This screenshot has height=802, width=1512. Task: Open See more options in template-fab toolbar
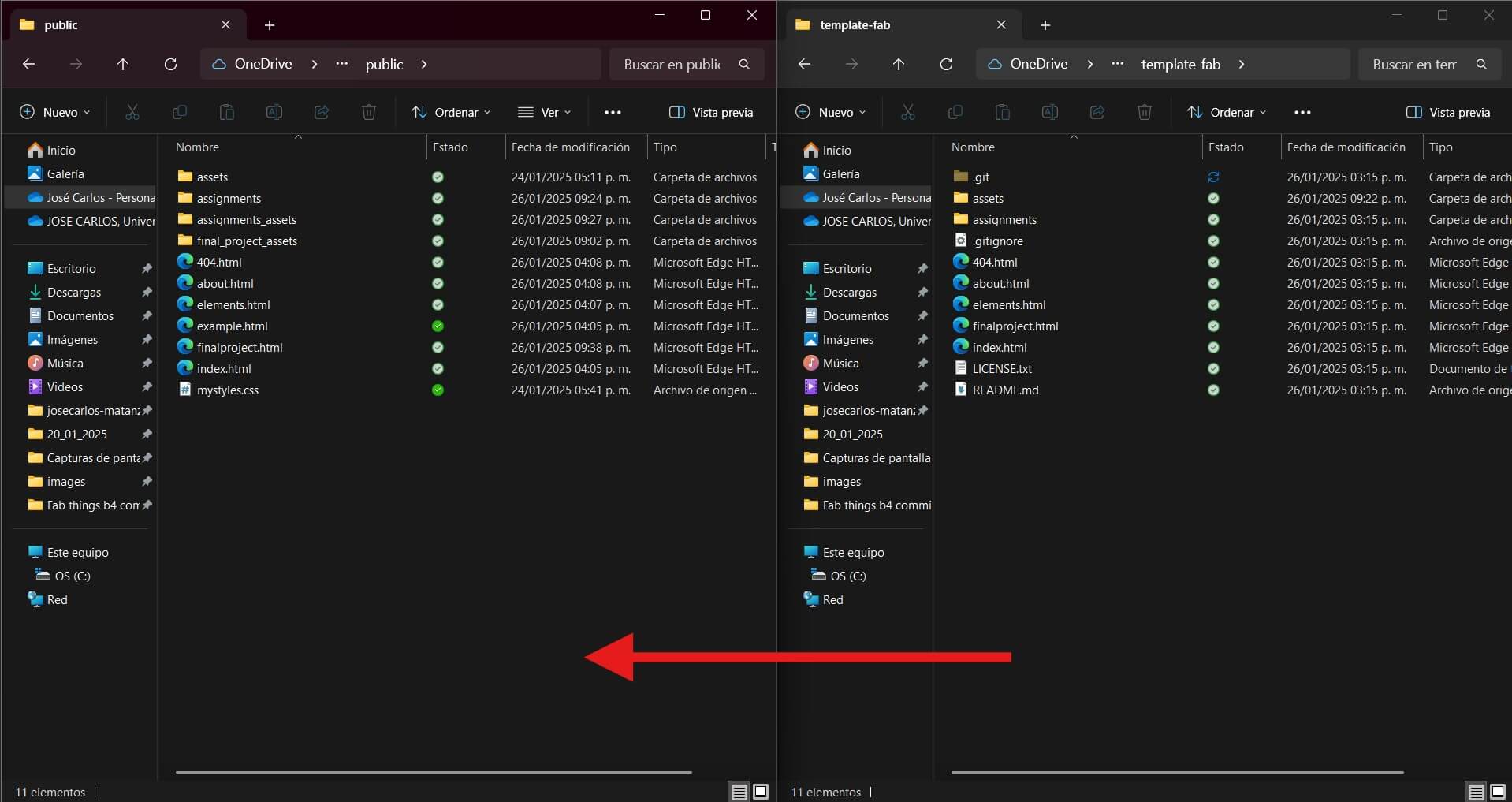pos(1302,112)
